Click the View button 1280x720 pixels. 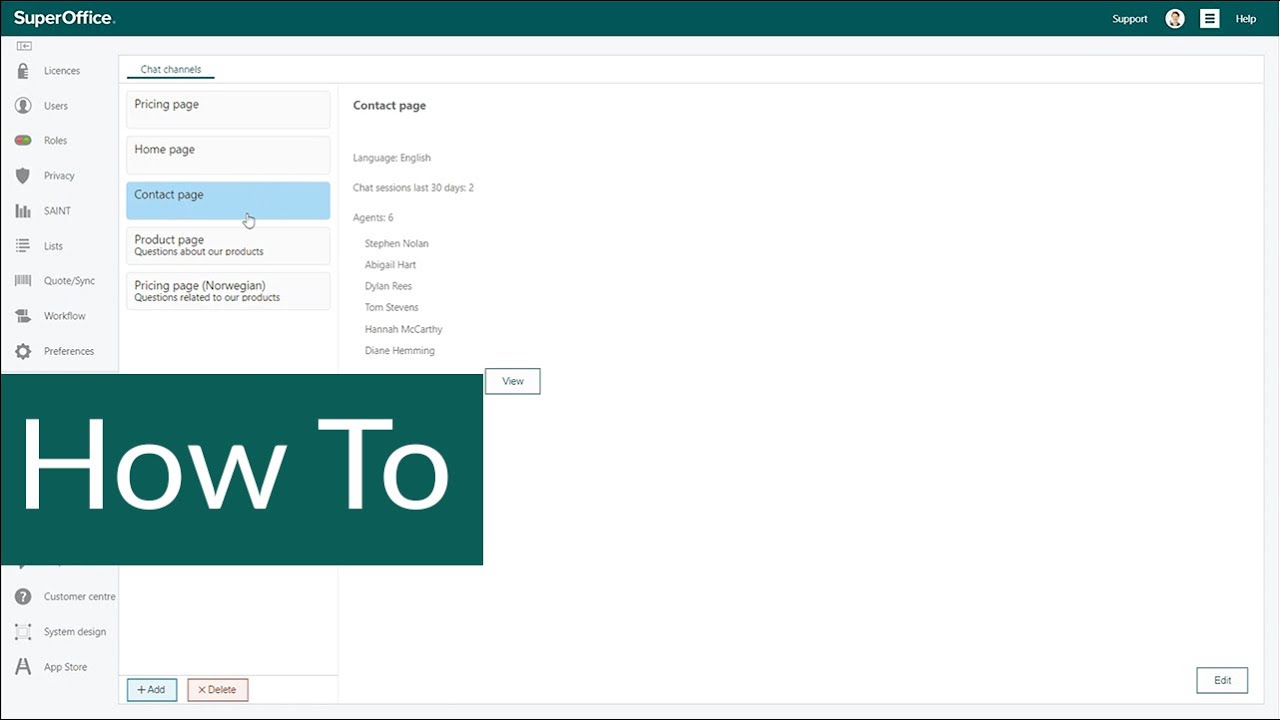(x=513, y=381)
